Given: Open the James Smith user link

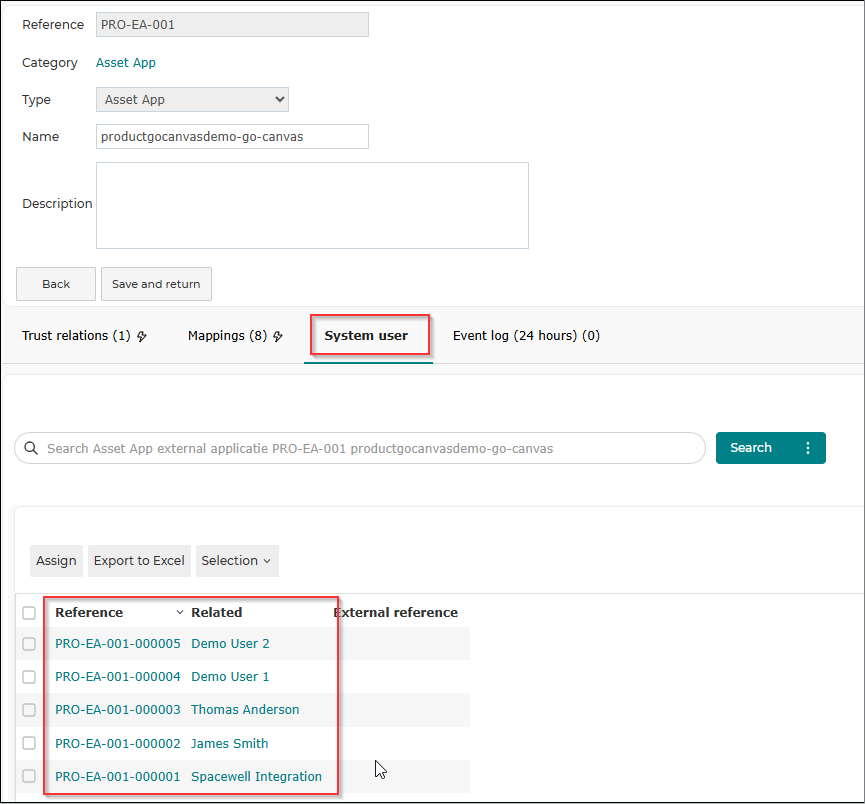Looking at the screenshot, I should click(229, 743).
